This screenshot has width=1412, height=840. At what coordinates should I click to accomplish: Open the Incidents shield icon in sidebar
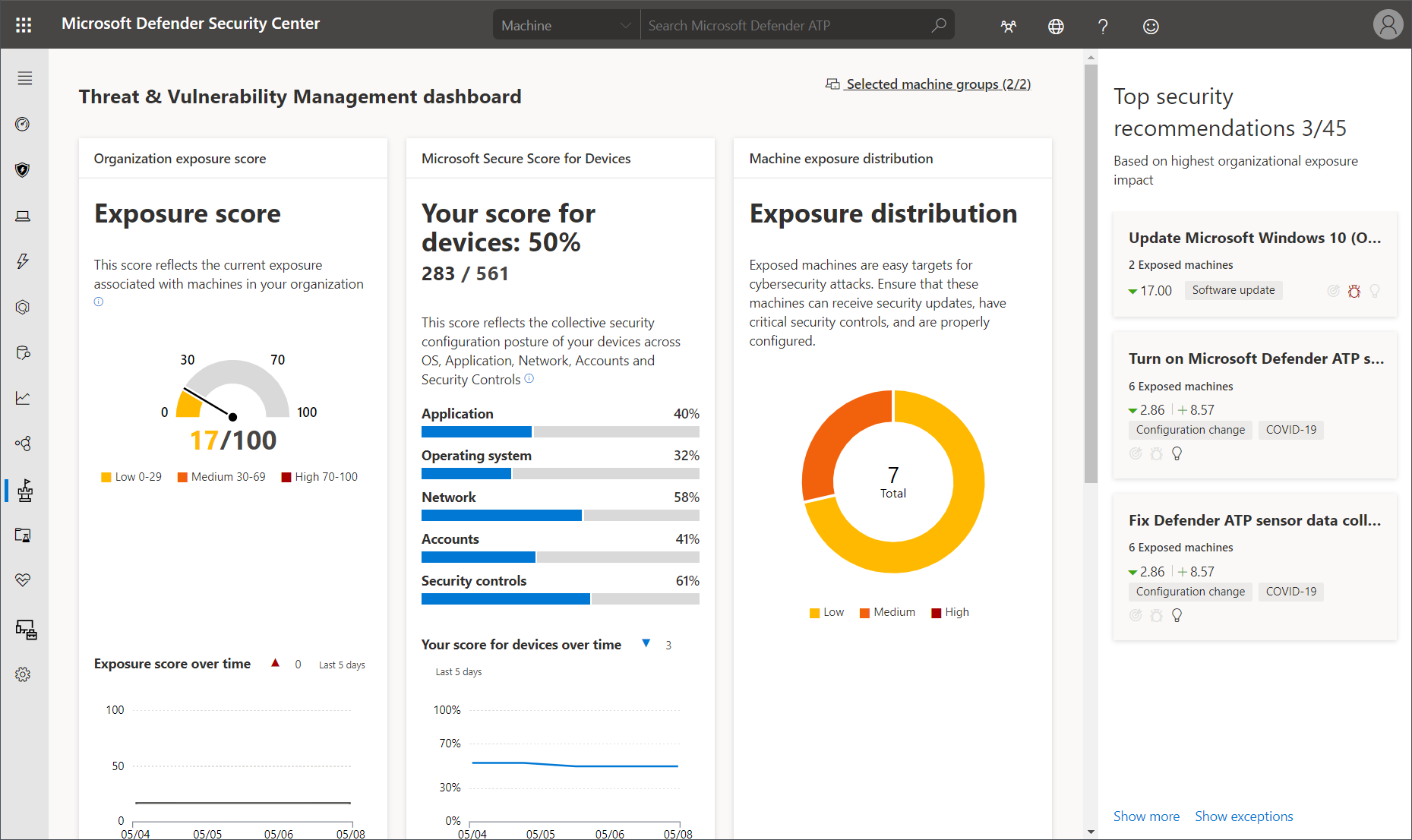(23, 169)
